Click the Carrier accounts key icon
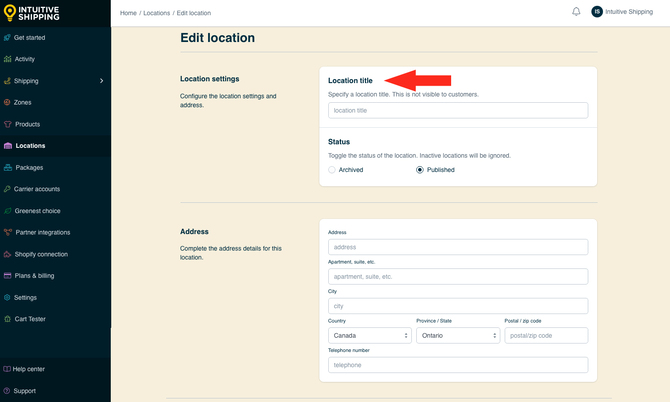The width and height of the screenshot is (670, 402). point(7,189)
